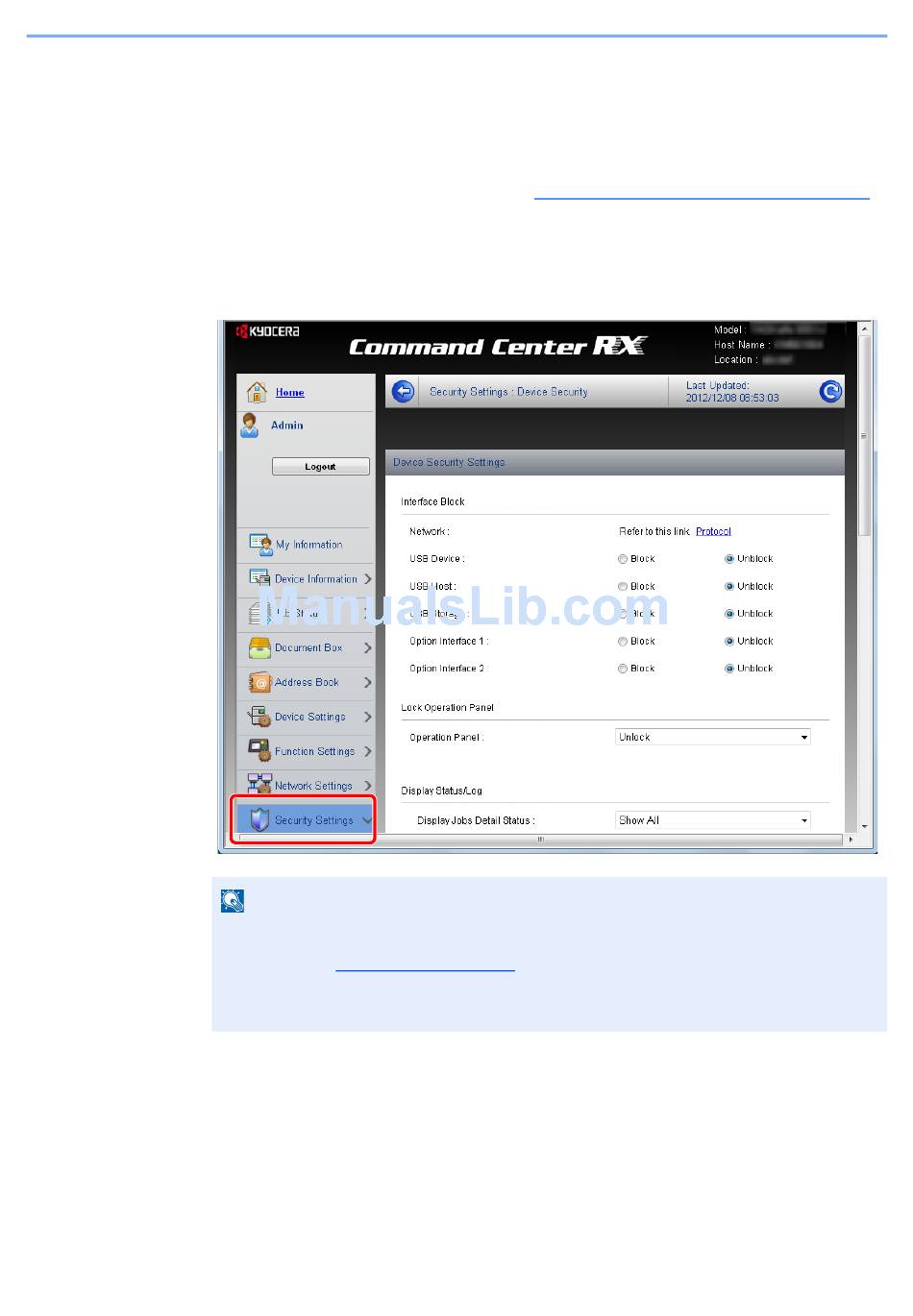This screenshot has height=1316, width=913.
Task: Click the My Information icon
Action: (260, 545)
